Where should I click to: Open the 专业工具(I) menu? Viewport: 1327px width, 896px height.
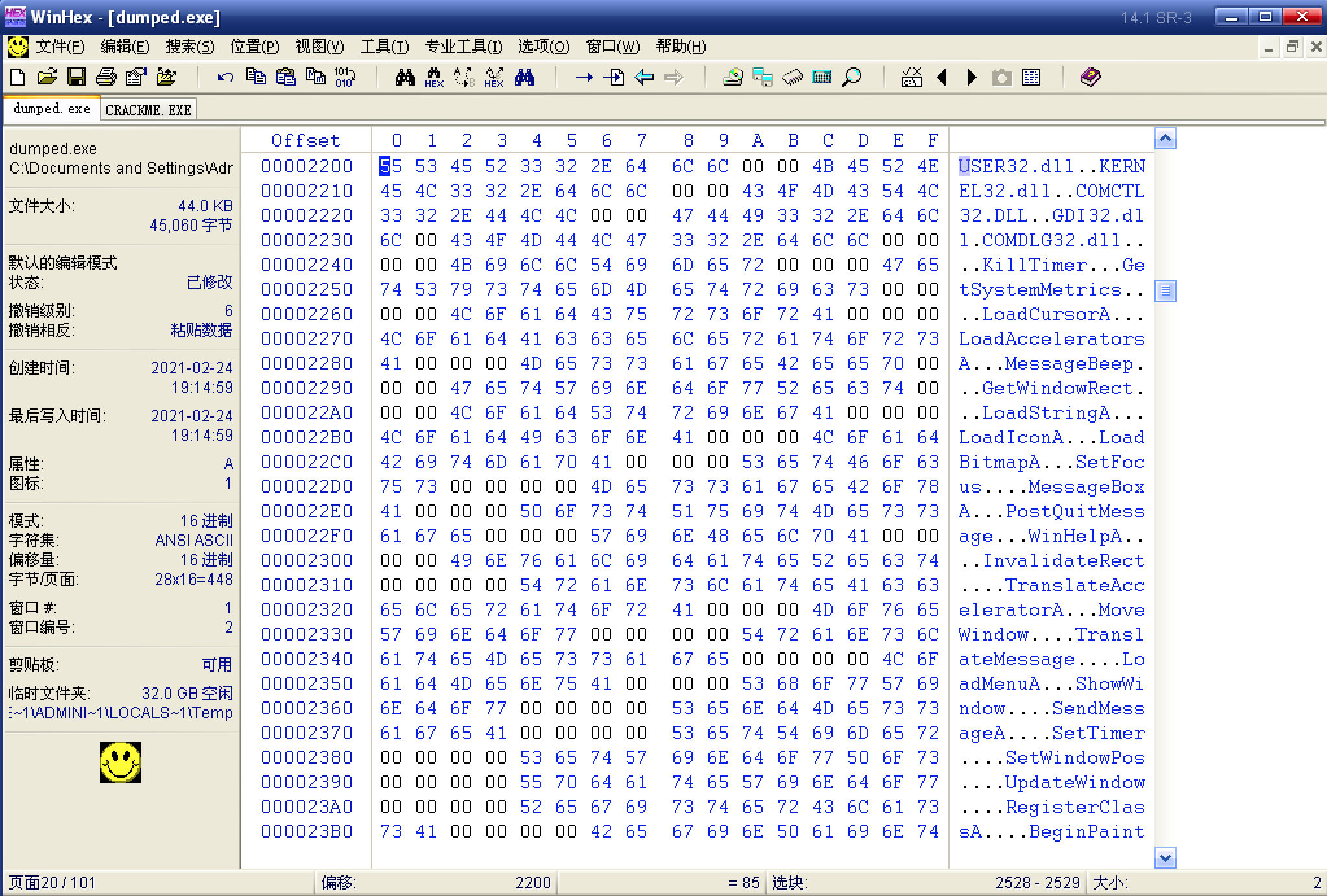pos(463,47)
